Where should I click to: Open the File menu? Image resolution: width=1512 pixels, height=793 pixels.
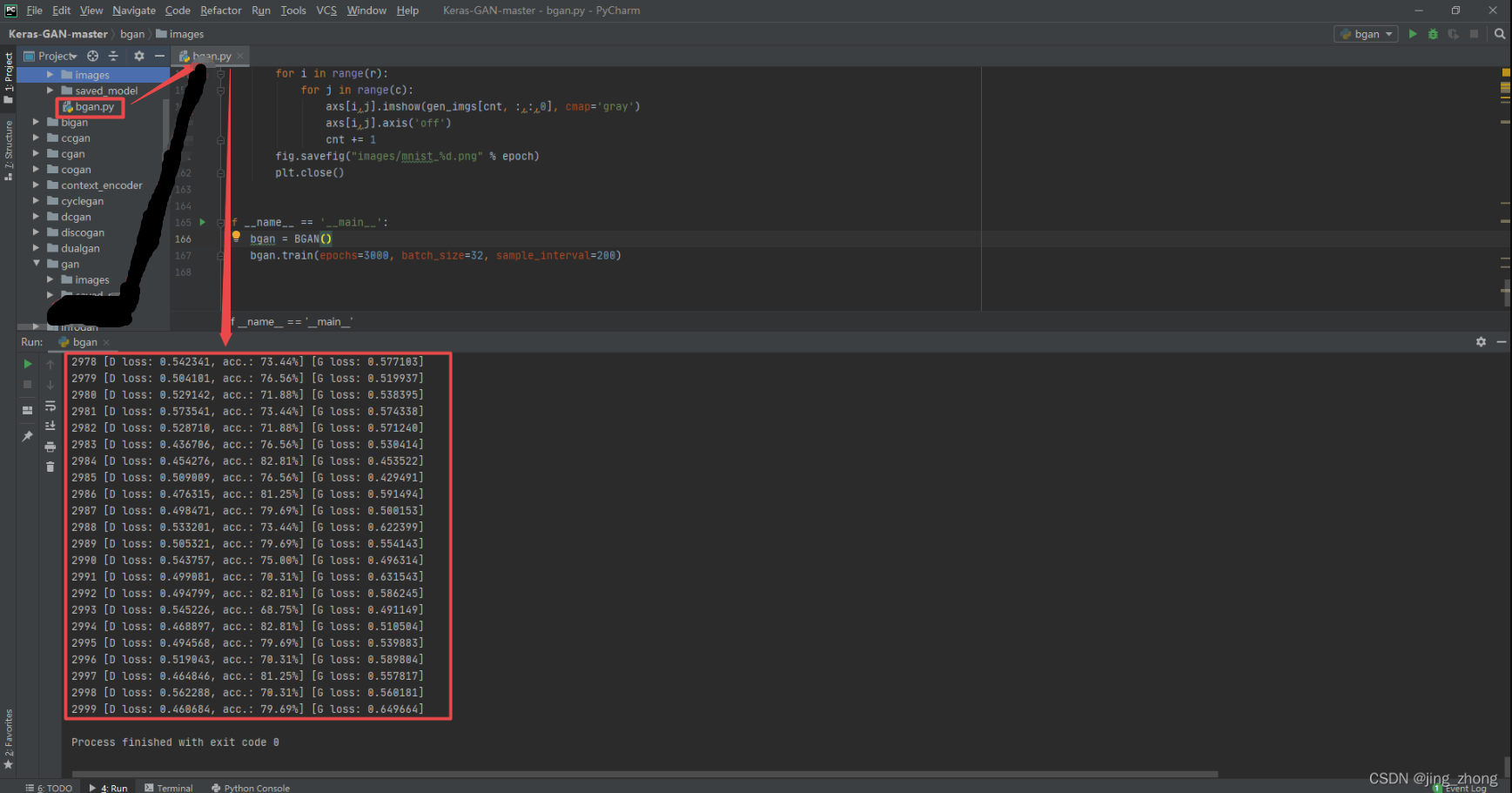tap(35, 10)
